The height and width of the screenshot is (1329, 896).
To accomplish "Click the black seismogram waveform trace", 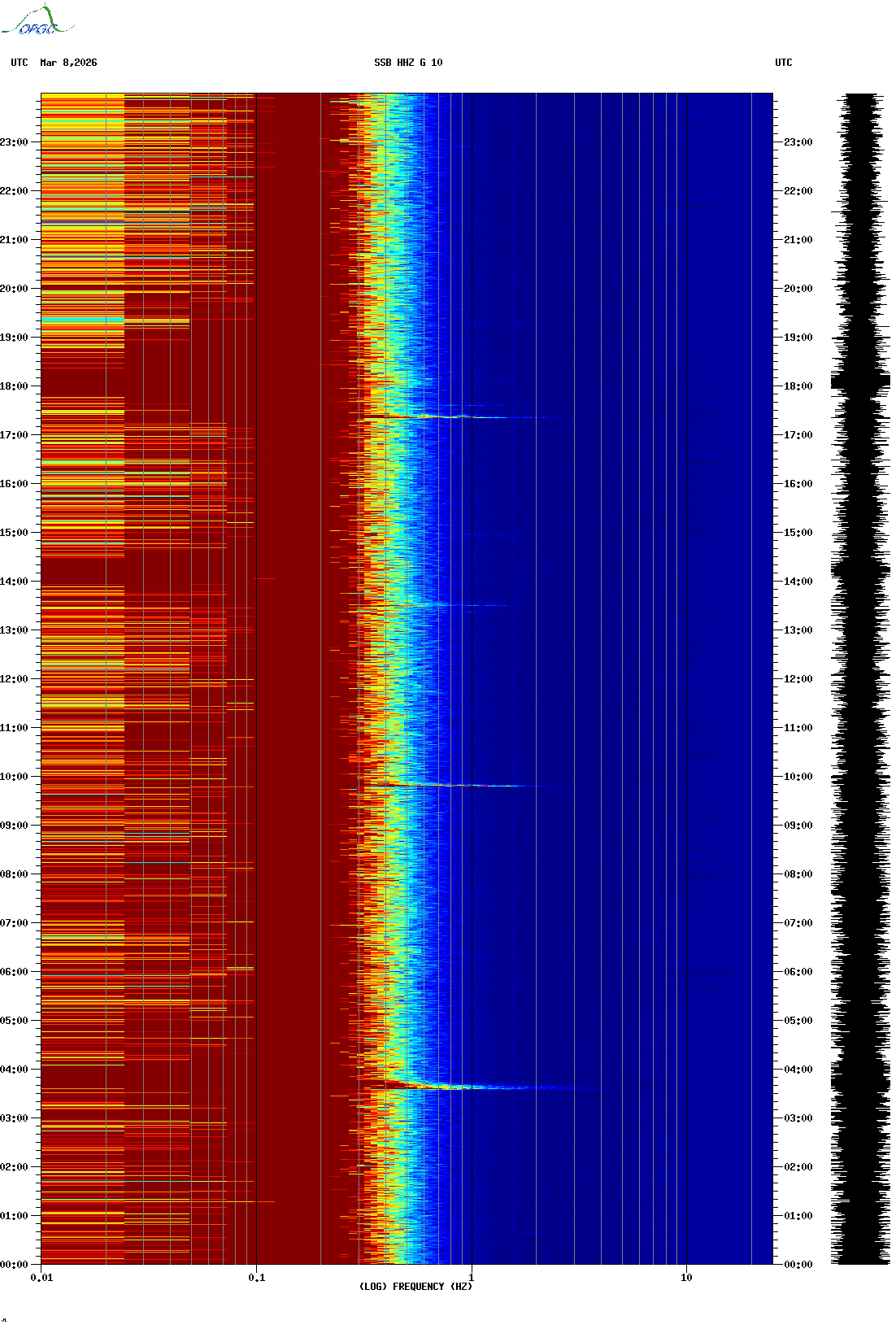I will (859, 679).
